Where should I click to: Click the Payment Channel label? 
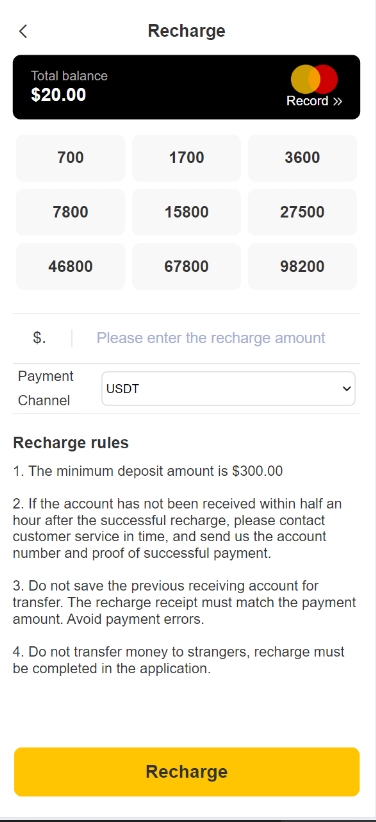[46, 388]
